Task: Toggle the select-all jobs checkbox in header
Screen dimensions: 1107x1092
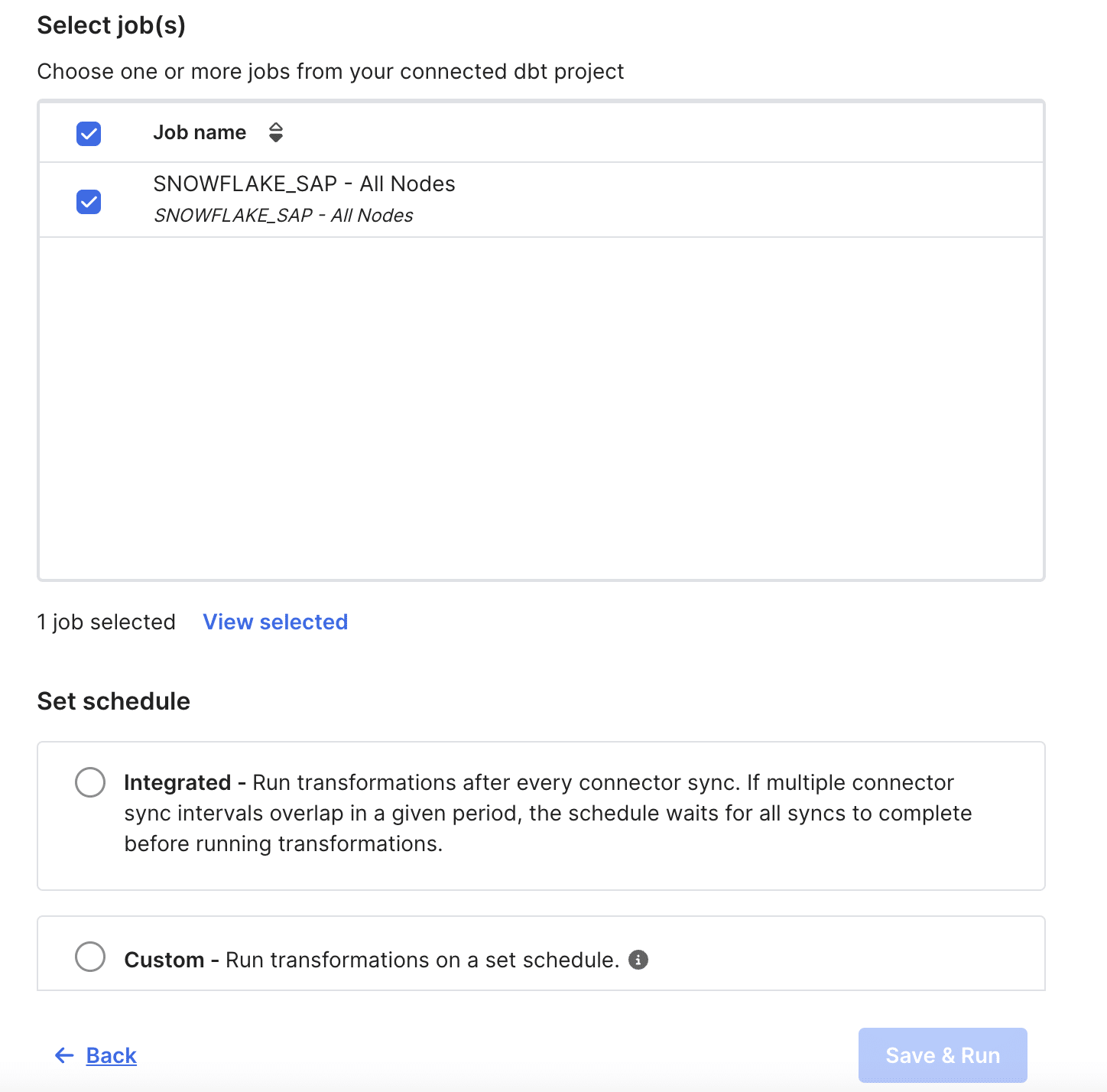Action: [x=89, y=134]
